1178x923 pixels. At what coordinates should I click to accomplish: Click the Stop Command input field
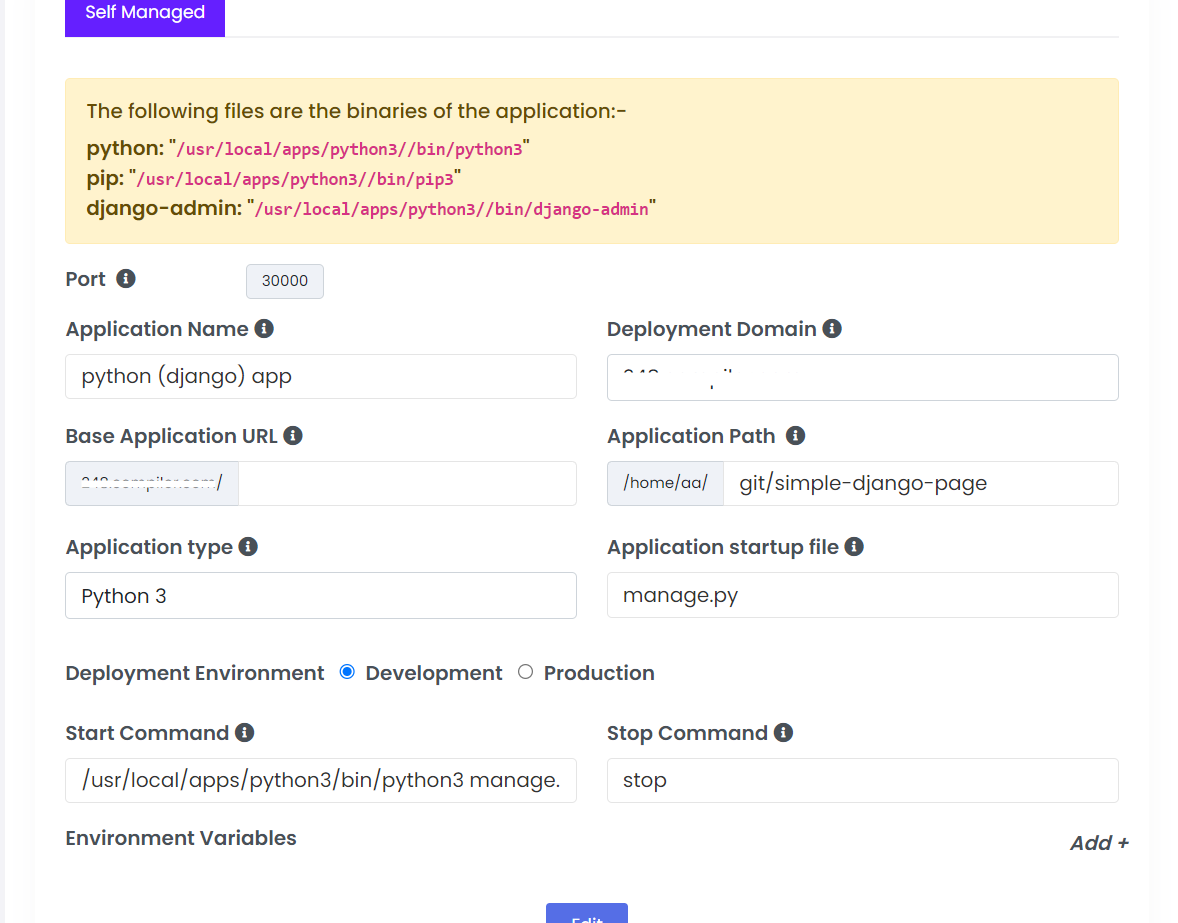coord(862,780)
